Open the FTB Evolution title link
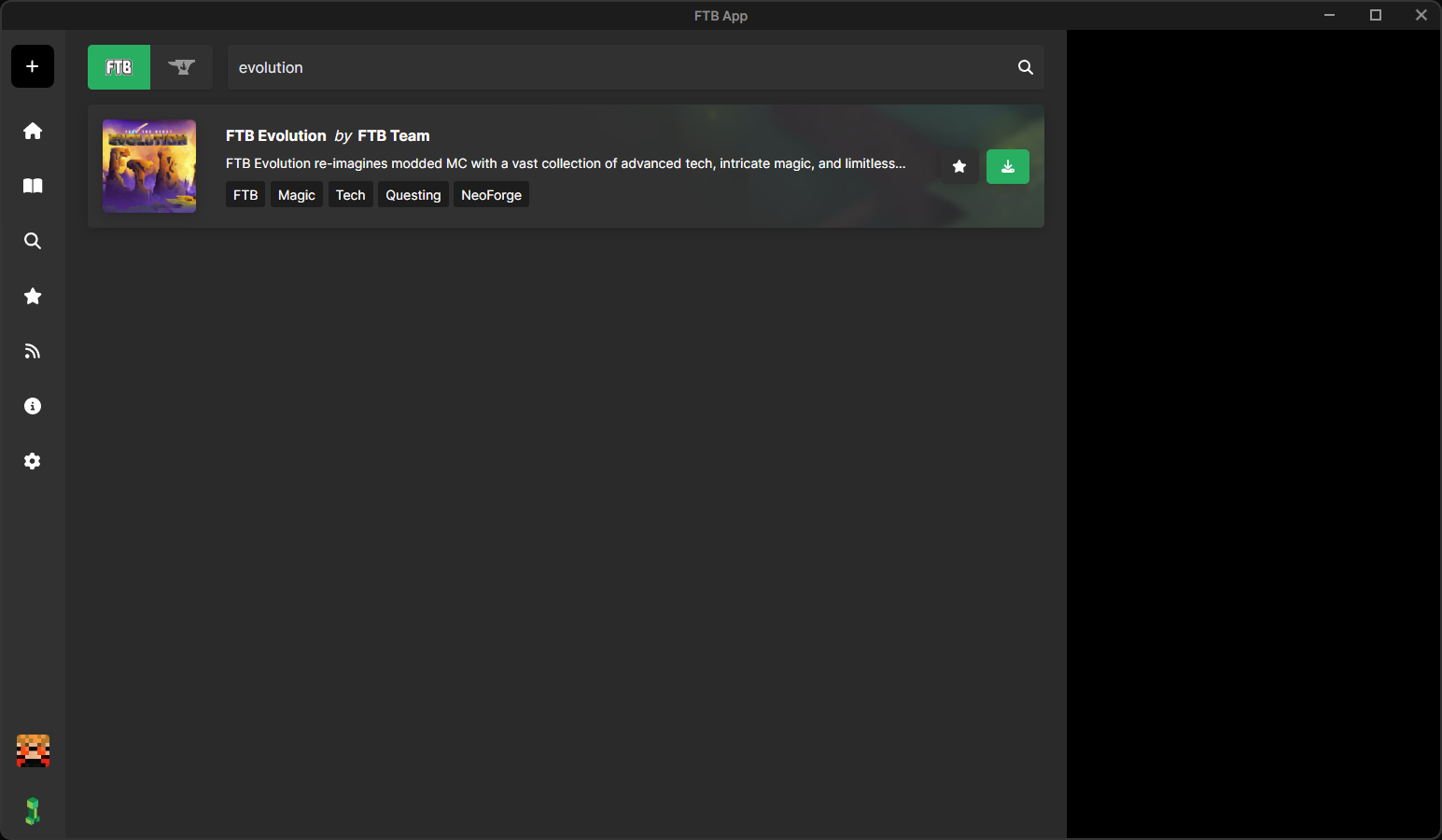Viewport: 1442px width, 840px height. (x=276, y=135)
